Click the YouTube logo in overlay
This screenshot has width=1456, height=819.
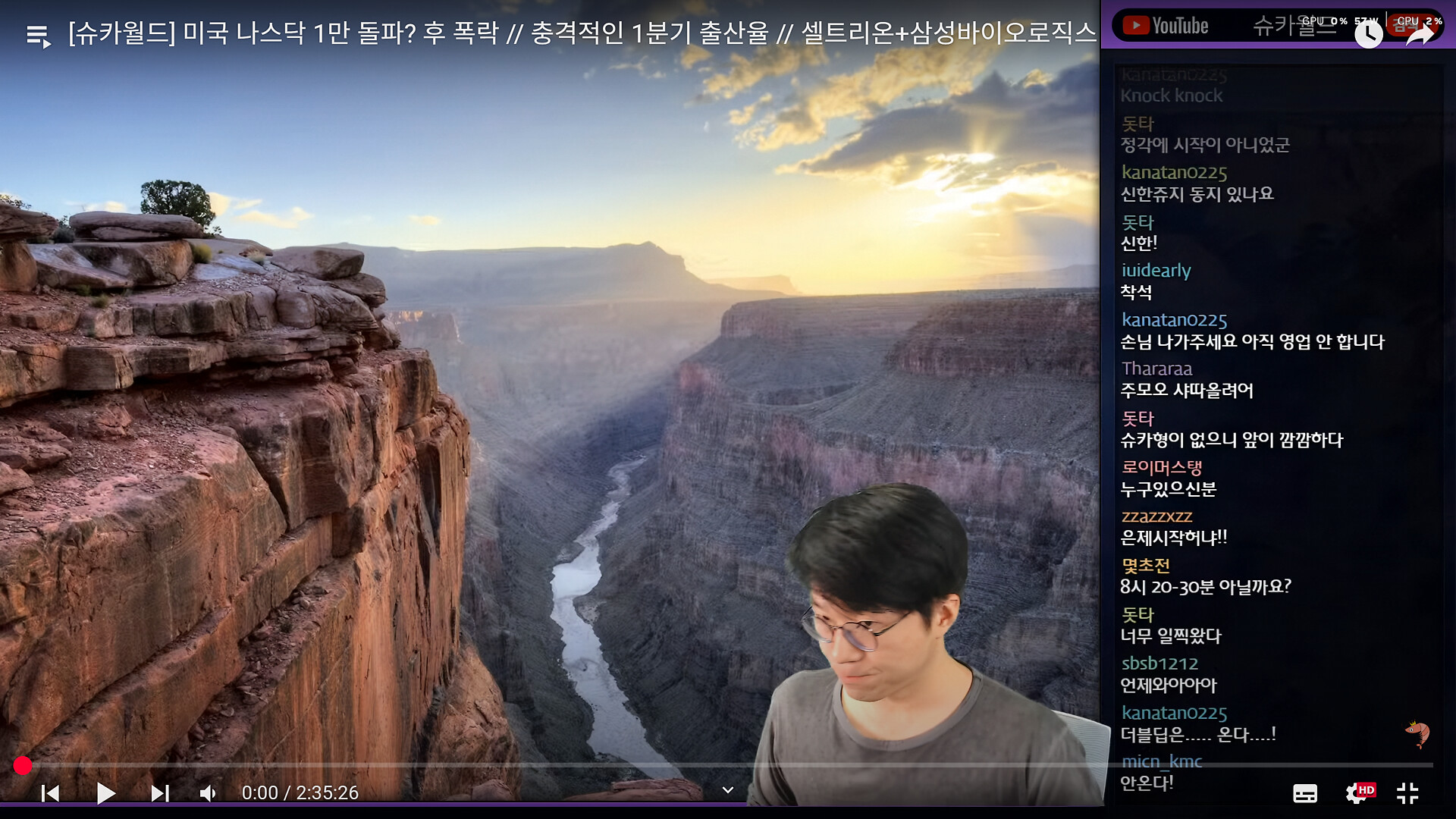coord(1166,26)
